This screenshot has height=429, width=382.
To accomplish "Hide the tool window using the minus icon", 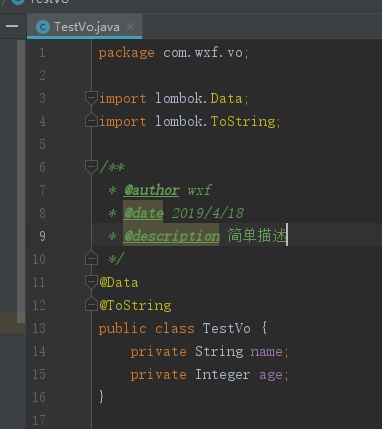I will tap(12, 26).
